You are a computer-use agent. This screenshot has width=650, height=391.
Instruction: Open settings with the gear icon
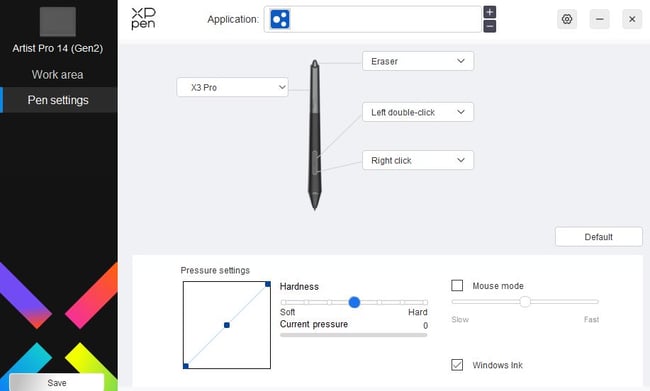click(567, 19)
